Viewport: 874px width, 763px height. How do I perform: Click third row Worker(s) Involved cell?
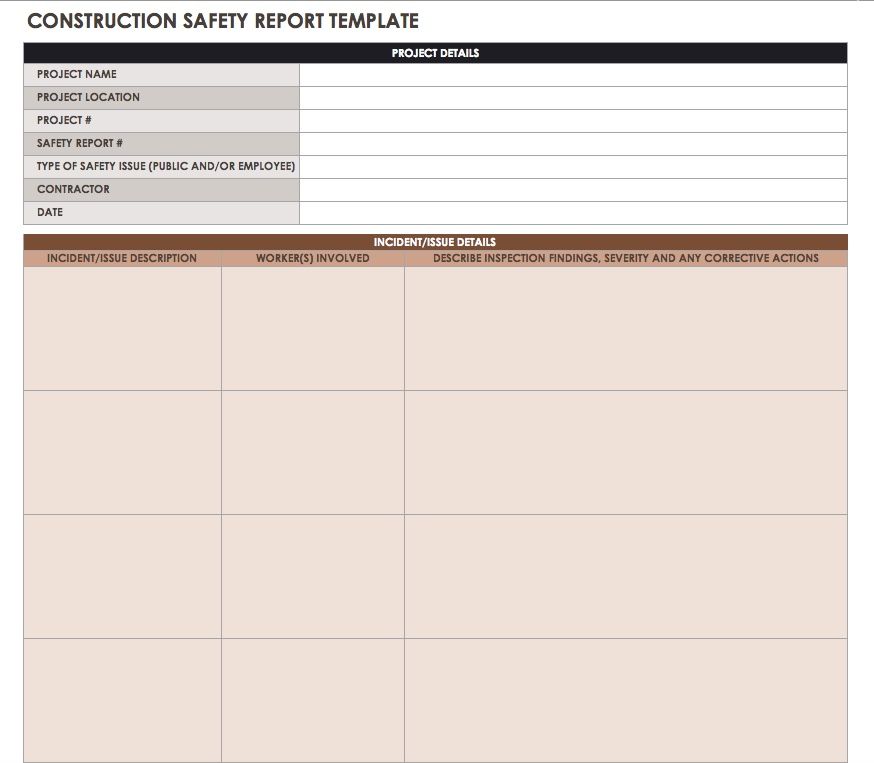[312, 576]
